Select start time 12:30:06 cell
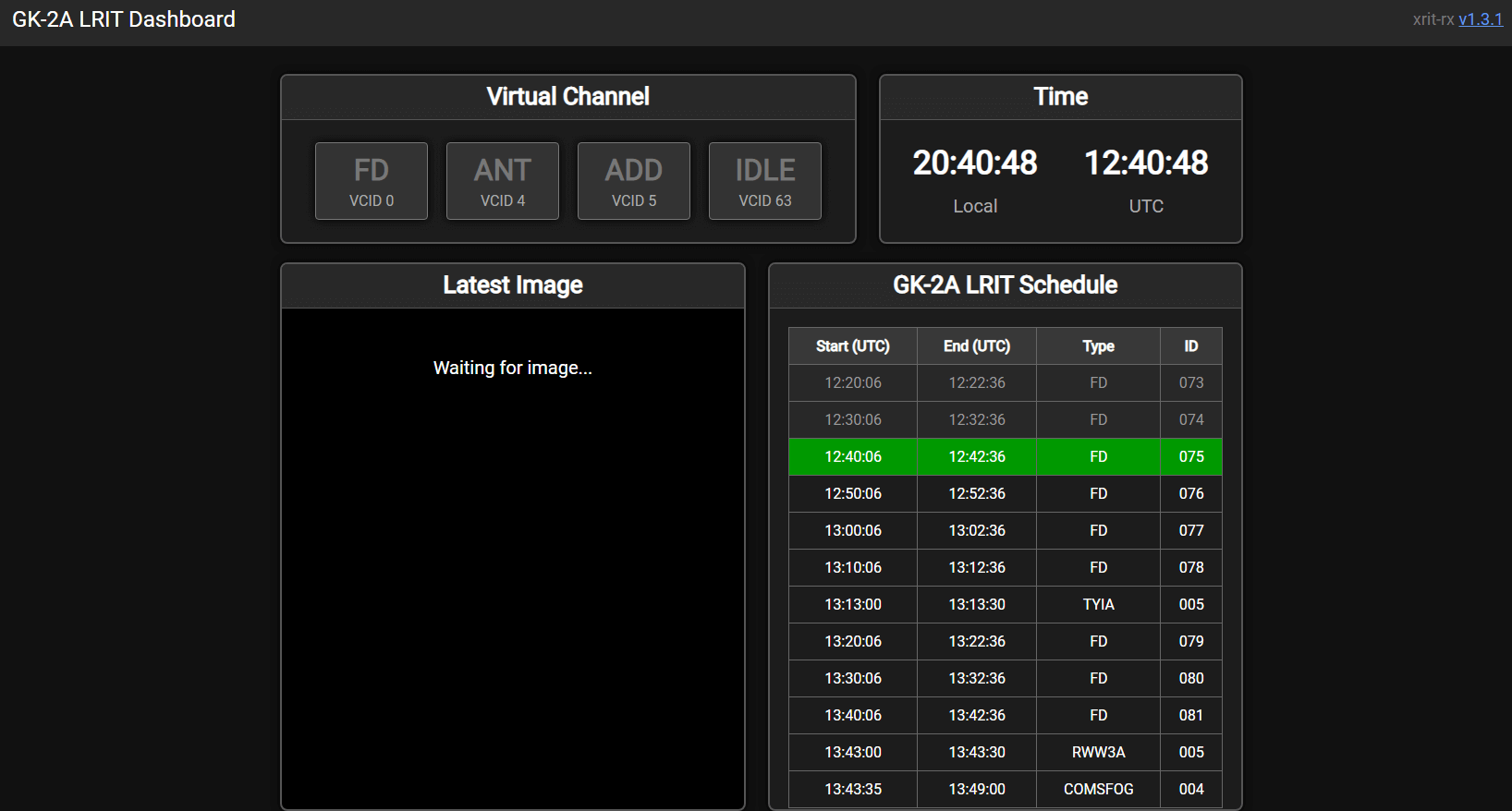The height and width of the screenshot is (811, 1512). tap(853, 419)
